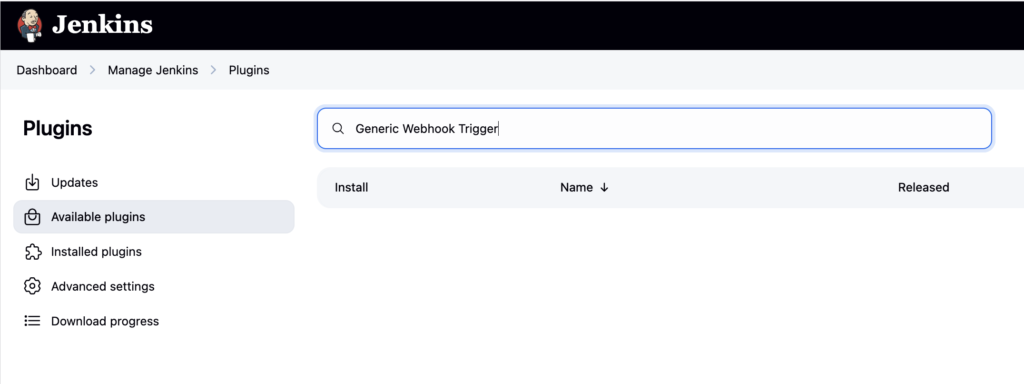Select Available plugins in sidebar
Image resolution: width=1024 pixels, height=384 pixels.
pos(153,217)
